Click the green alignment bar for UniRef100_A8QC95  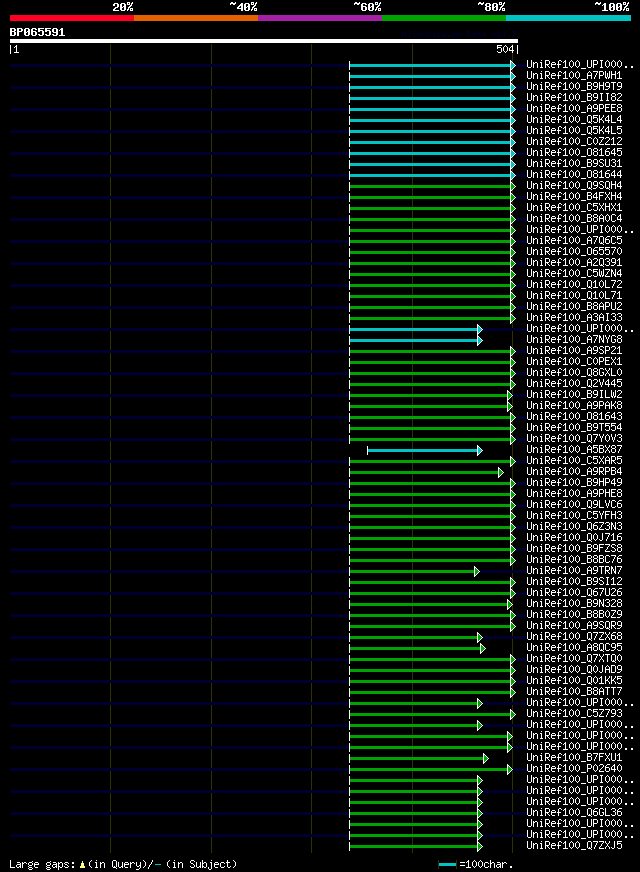[x=417, y=648]
